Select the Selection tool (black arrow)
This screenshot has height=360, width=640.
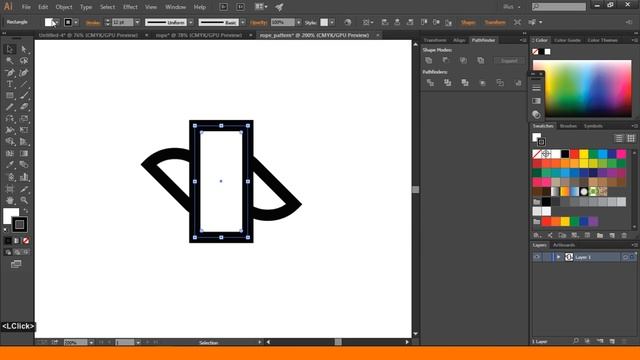tap(10, 49)
